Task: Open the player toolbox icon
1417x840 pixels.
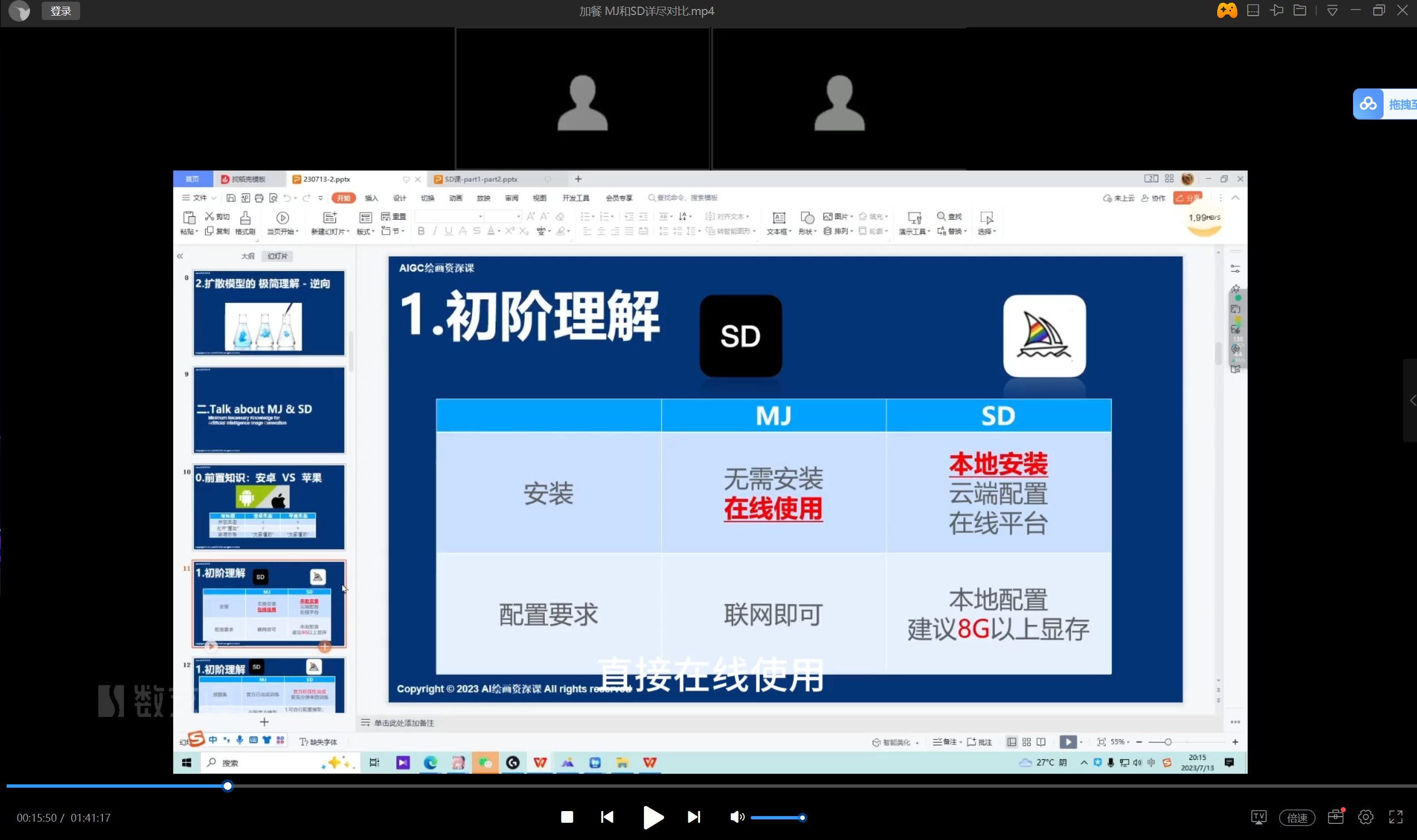Action: (x=1336, y=816)
